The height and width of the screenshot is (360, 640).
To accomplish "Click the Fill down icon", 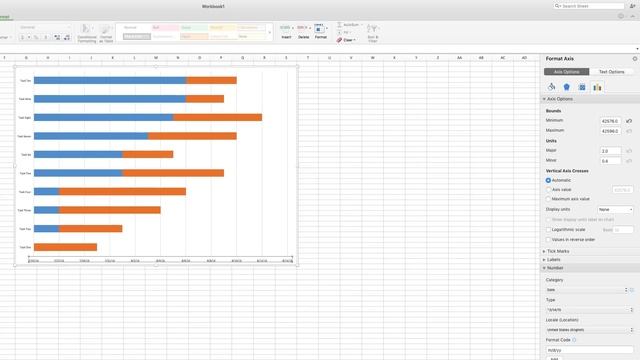I will (x=339, y=33).
